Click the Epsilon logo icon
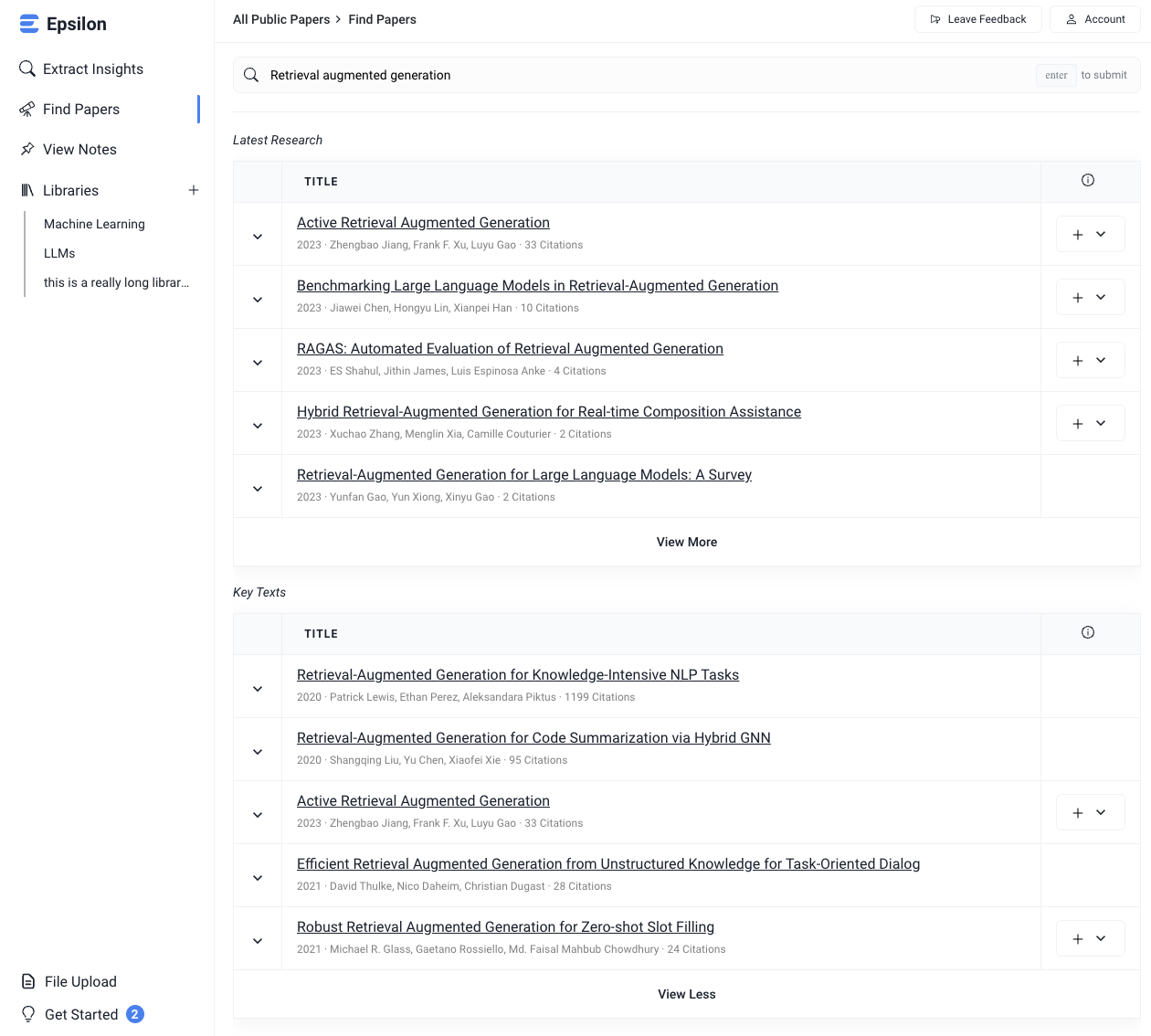 click(29, 24)
